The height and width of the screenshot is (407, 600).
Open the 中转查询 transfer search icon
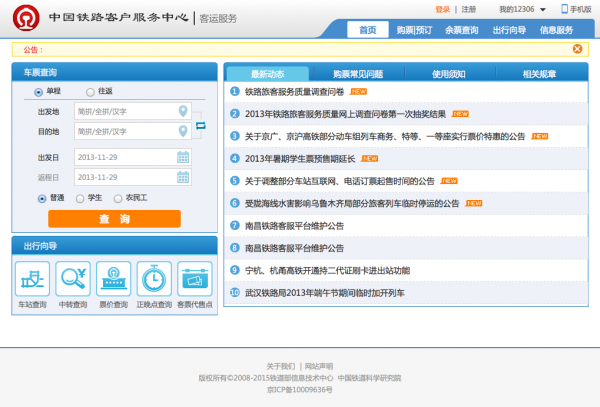[73, 278]
